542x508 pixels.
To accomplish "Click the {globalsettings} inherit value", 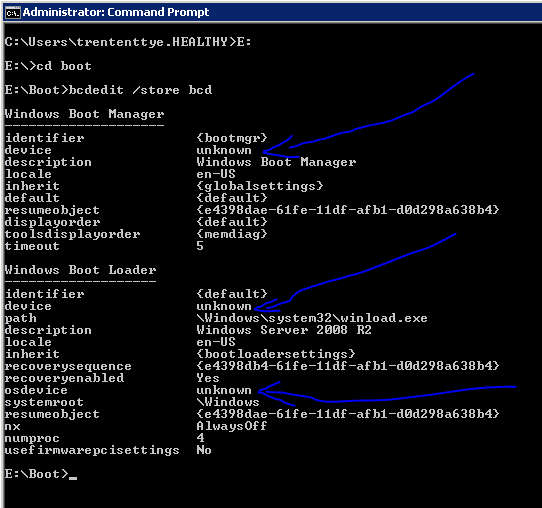I will [260, 186].
